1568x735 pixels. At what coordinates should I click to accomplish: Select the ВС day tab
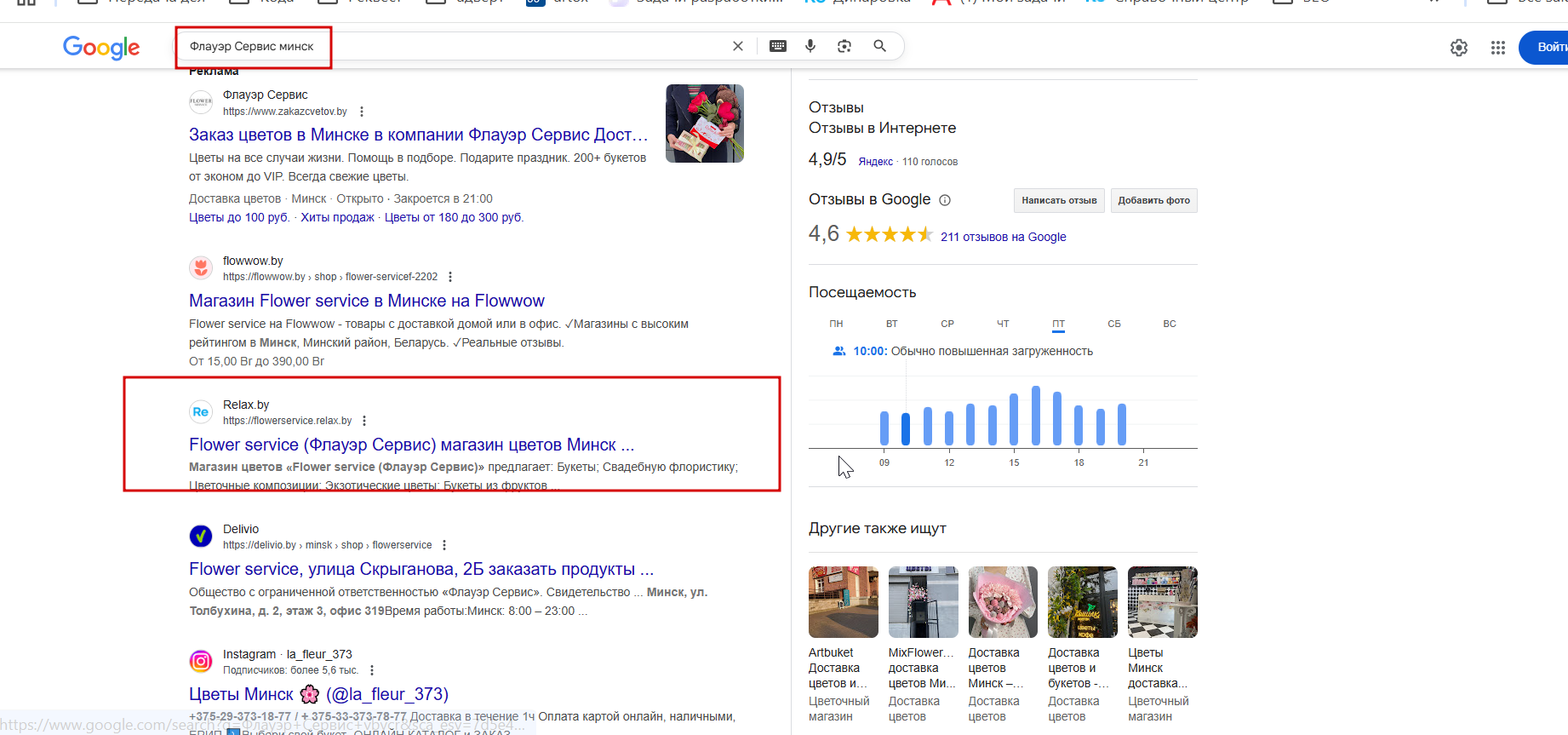pyautogui.click(x=1170, y=324)
